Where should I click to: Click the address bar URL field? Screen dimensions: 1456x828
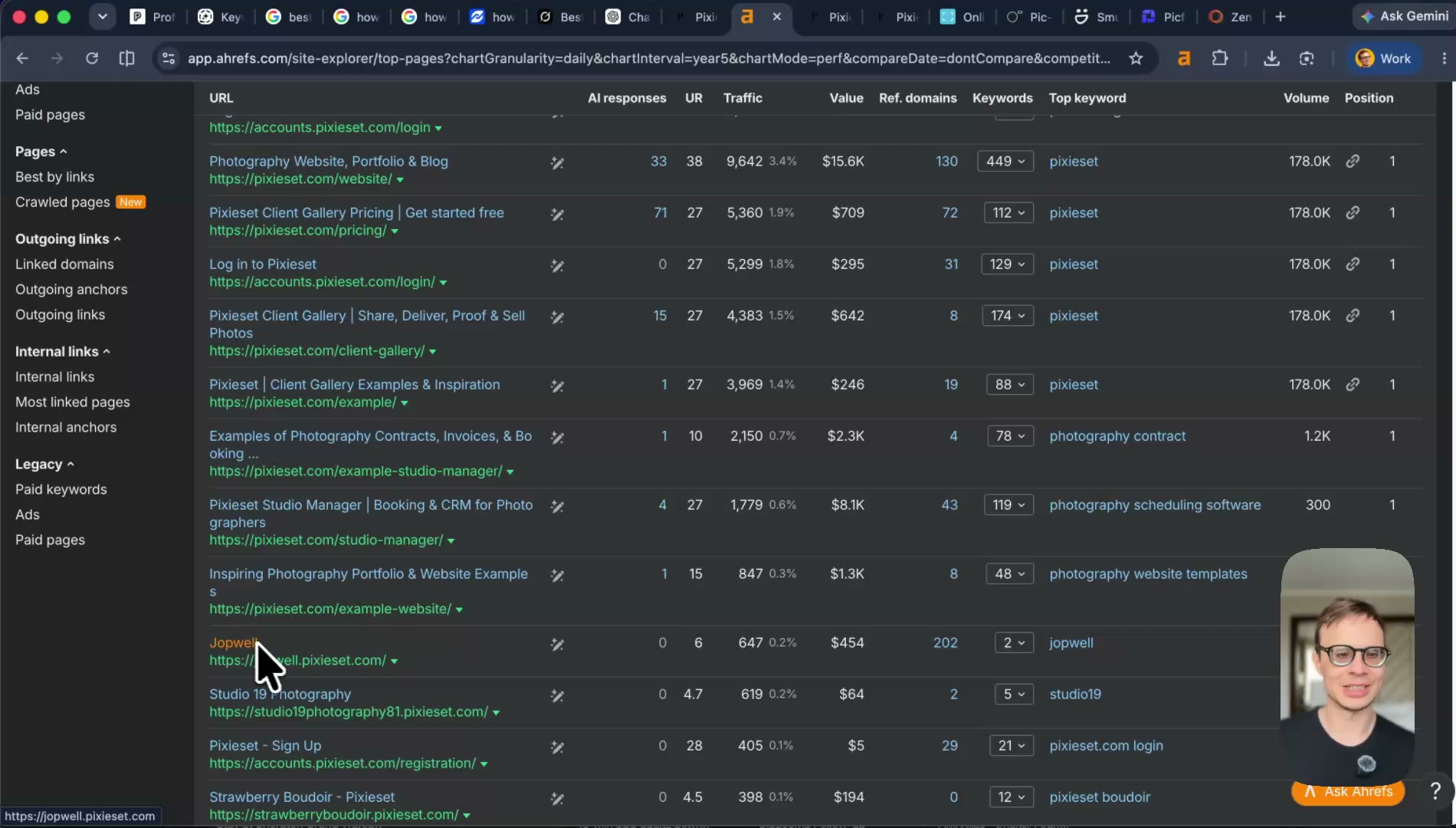pyautogui.click(x=648, y=58)
